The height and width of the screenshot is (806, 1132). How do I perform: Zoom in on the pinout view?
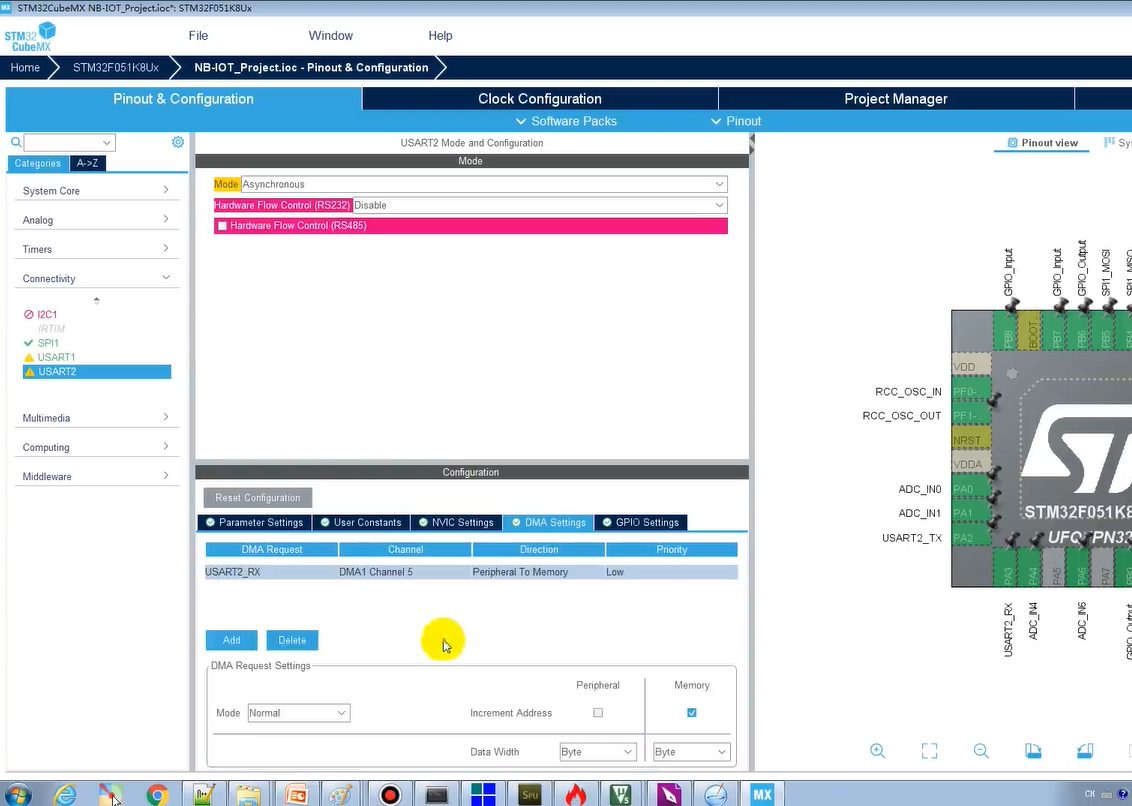(x=877, y=751)
